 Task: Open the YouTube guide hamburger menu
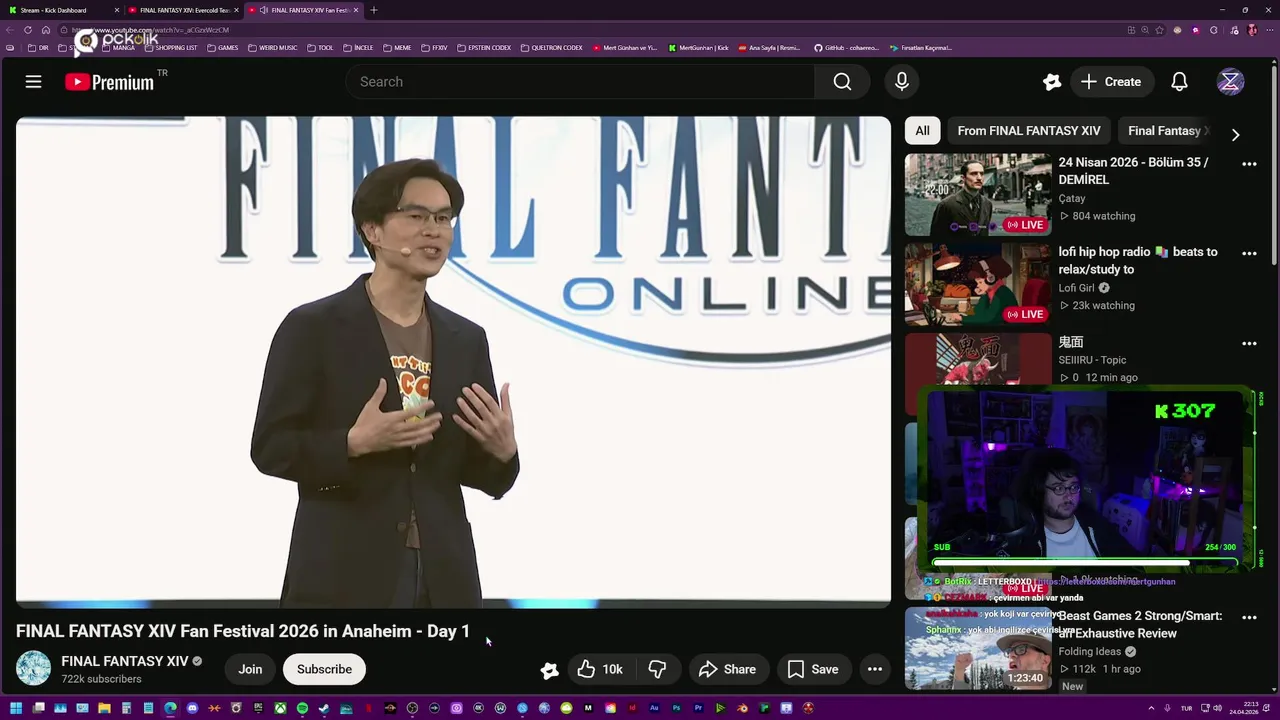33,82
